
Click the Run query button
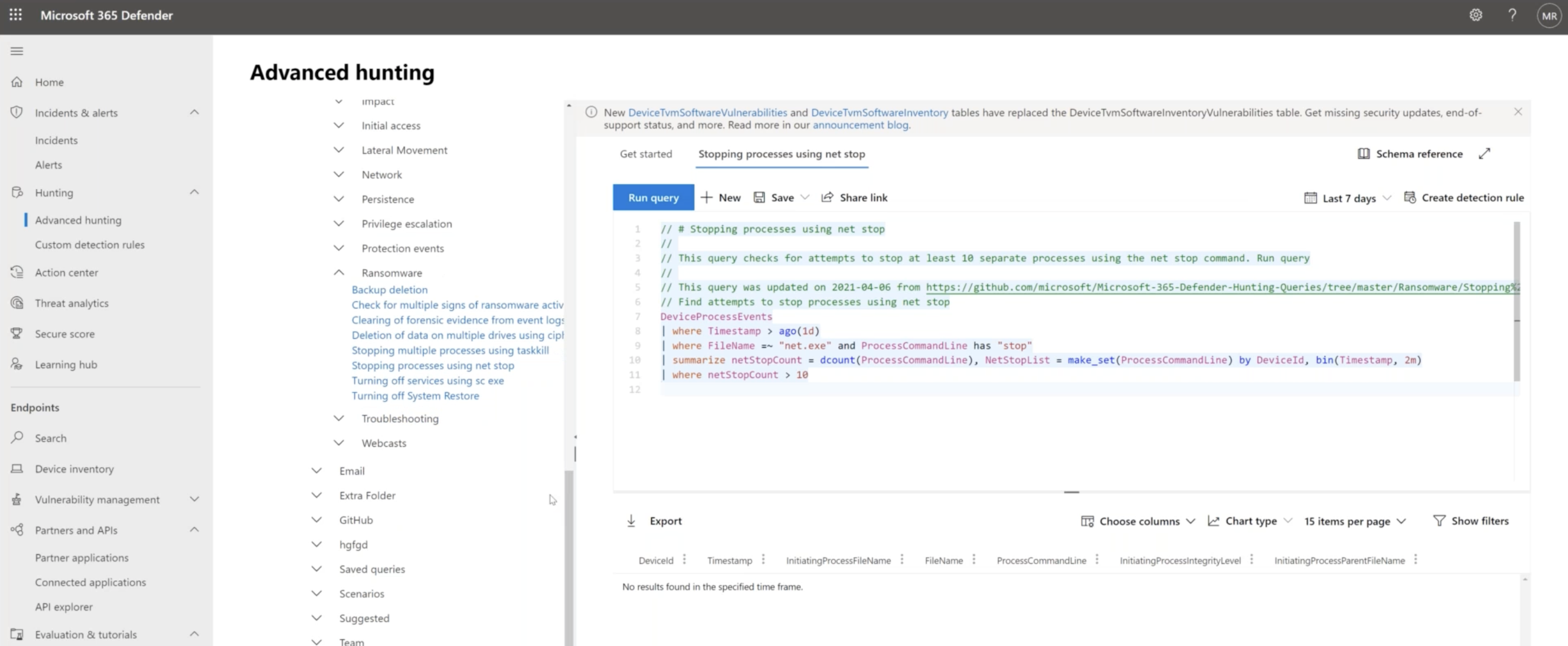pos(653,197)
